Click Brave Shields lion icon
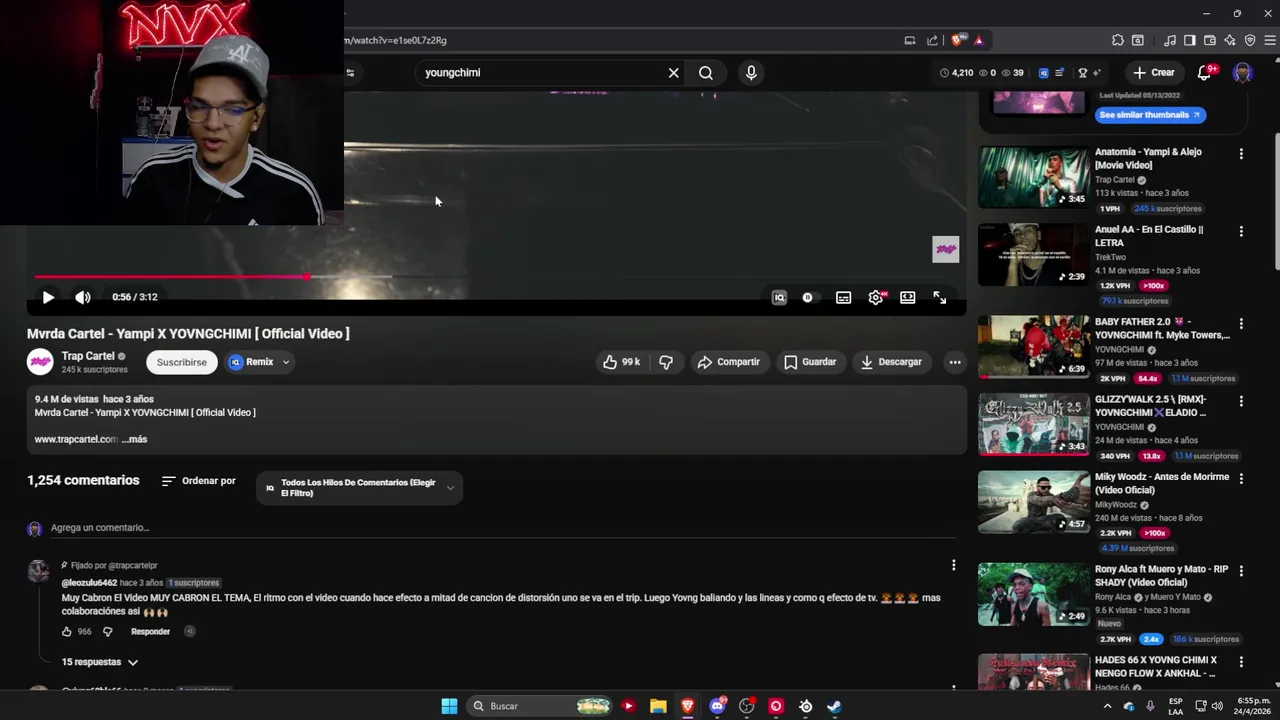 pyautogui.click(x=958, y=40)
